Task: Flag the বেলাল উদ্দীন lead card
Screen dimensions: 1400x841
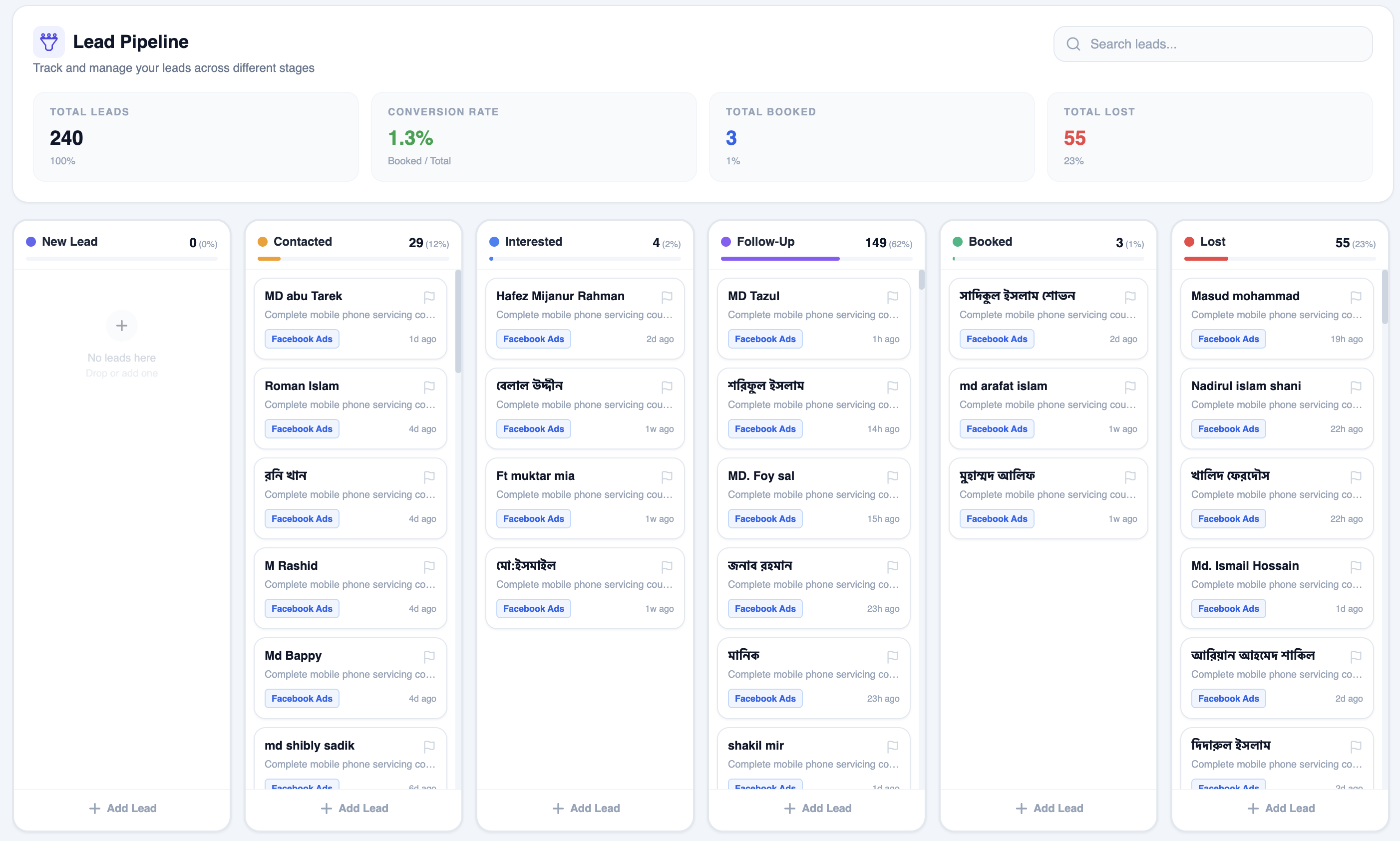Action: [667, 387]
